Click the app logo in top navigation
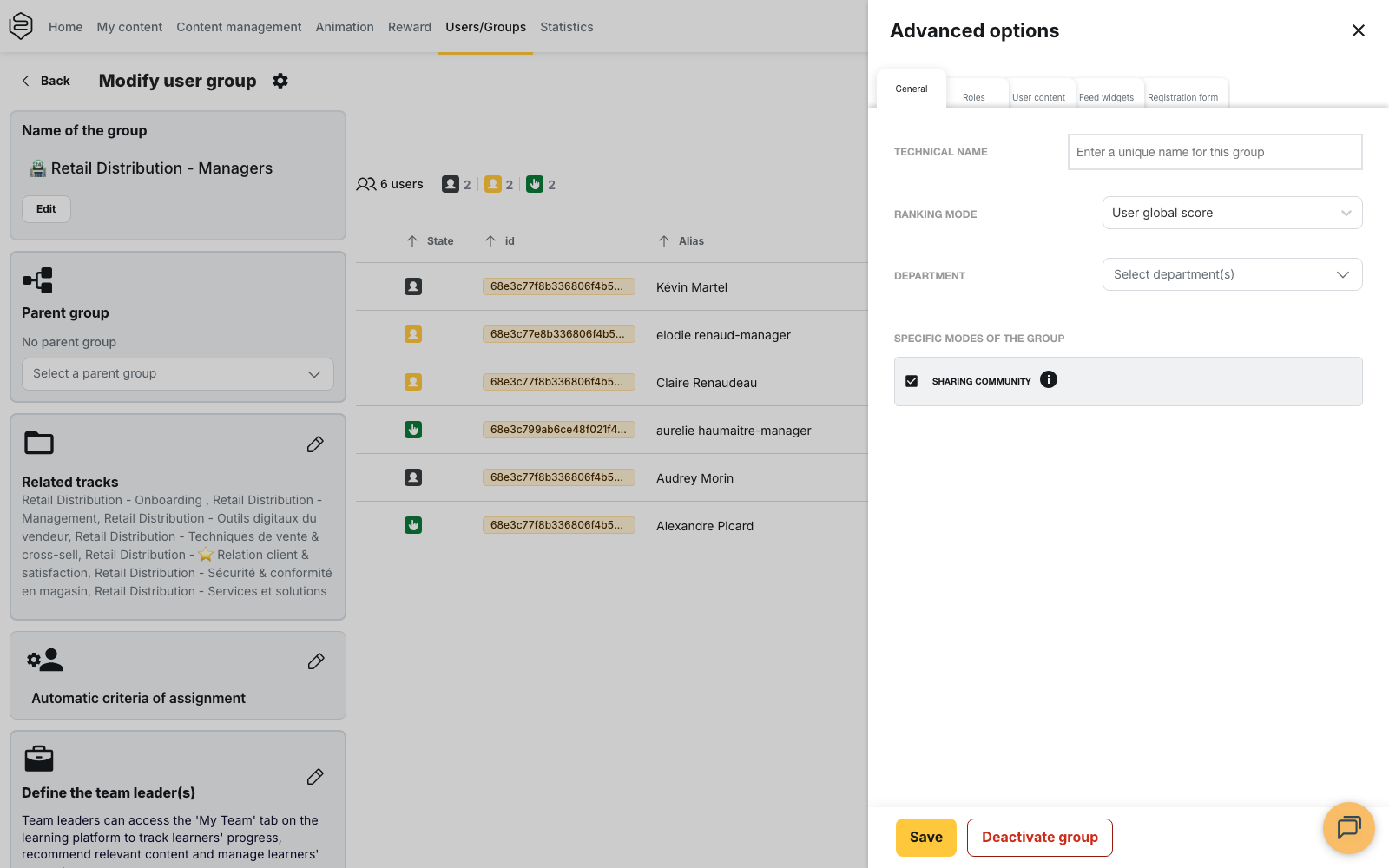This screenshot has width=1389, height=868. [x=21, y=26]
